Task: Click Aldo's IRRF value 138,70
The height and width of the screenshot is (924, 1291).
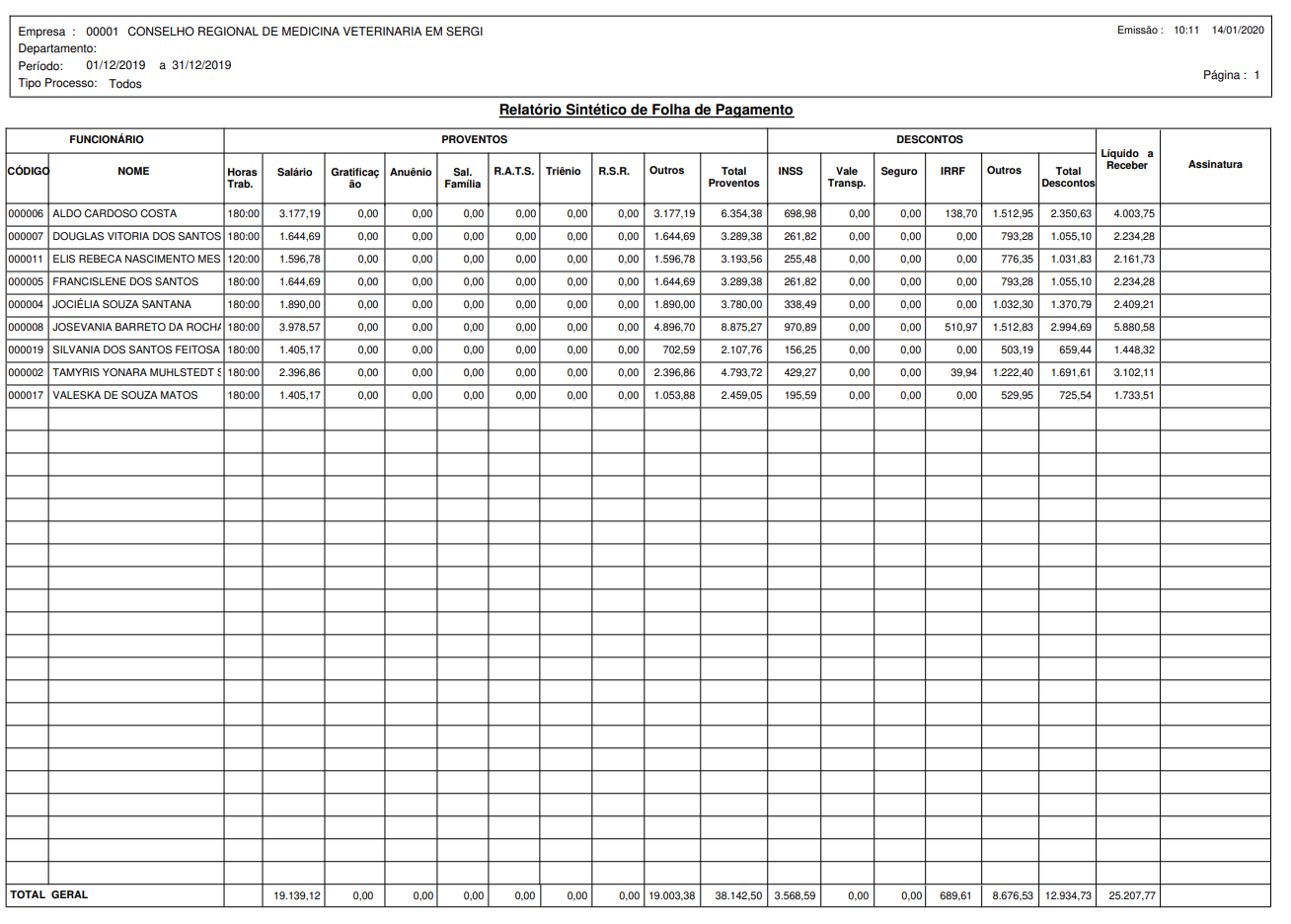Action: 960,213
